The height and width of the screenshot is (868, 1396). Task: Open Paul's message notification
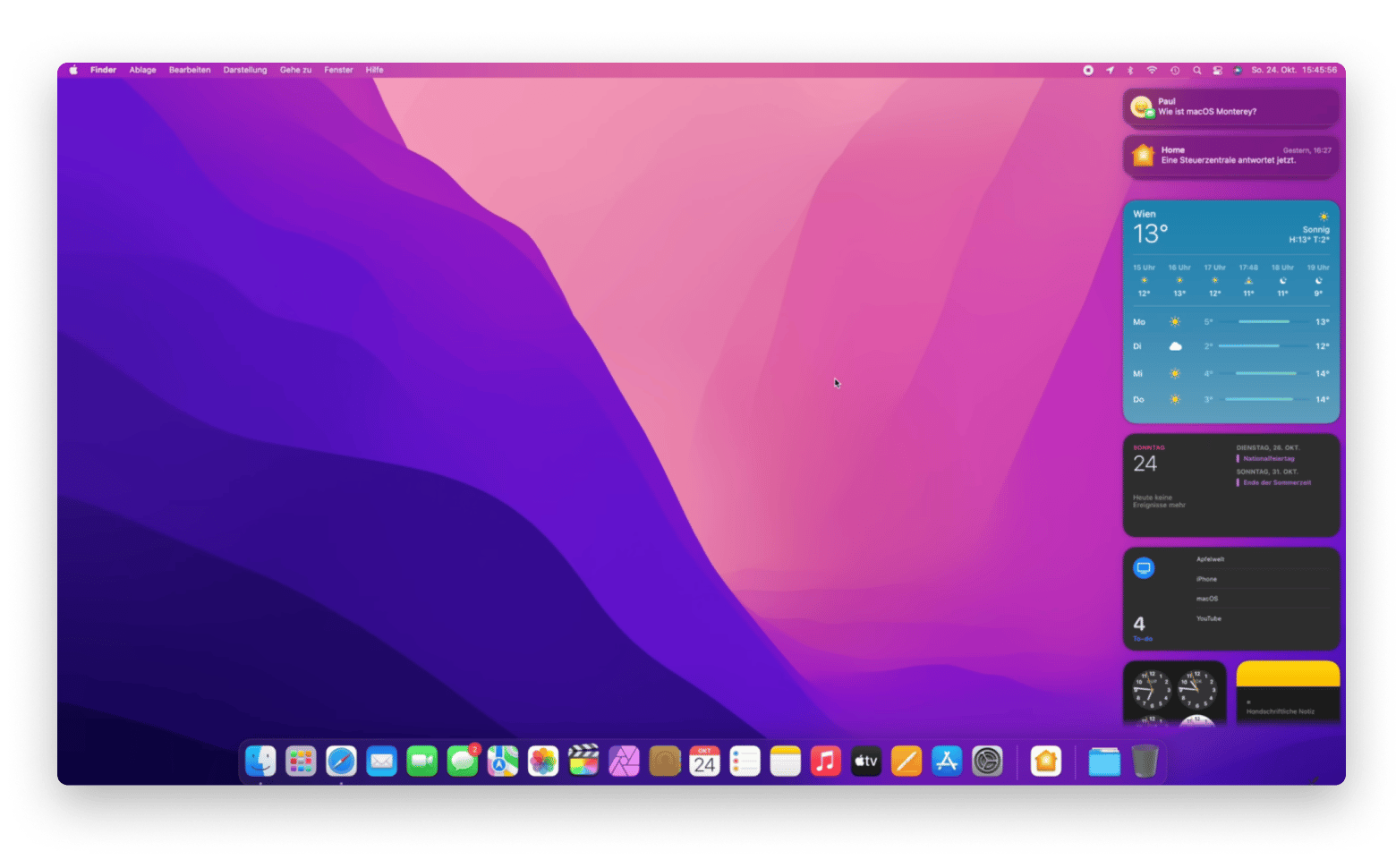point(1231,107)
